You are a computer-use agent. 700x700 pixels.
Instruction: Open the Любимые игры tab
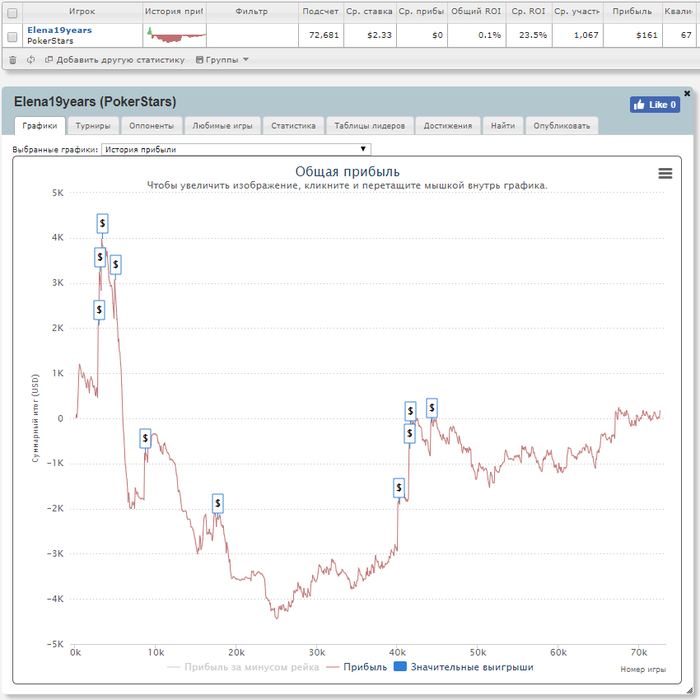[222, 126]
